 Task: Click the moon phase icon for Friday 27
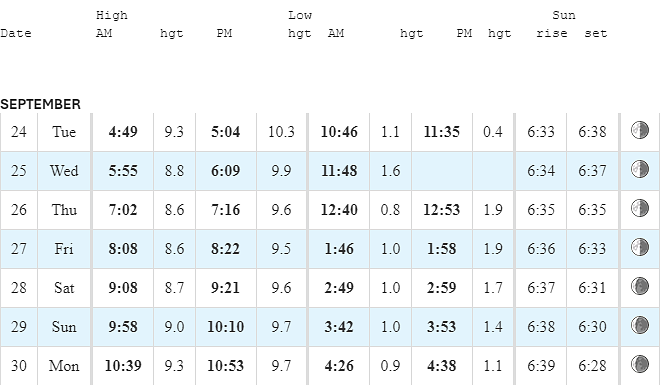(x=640, y=247)
